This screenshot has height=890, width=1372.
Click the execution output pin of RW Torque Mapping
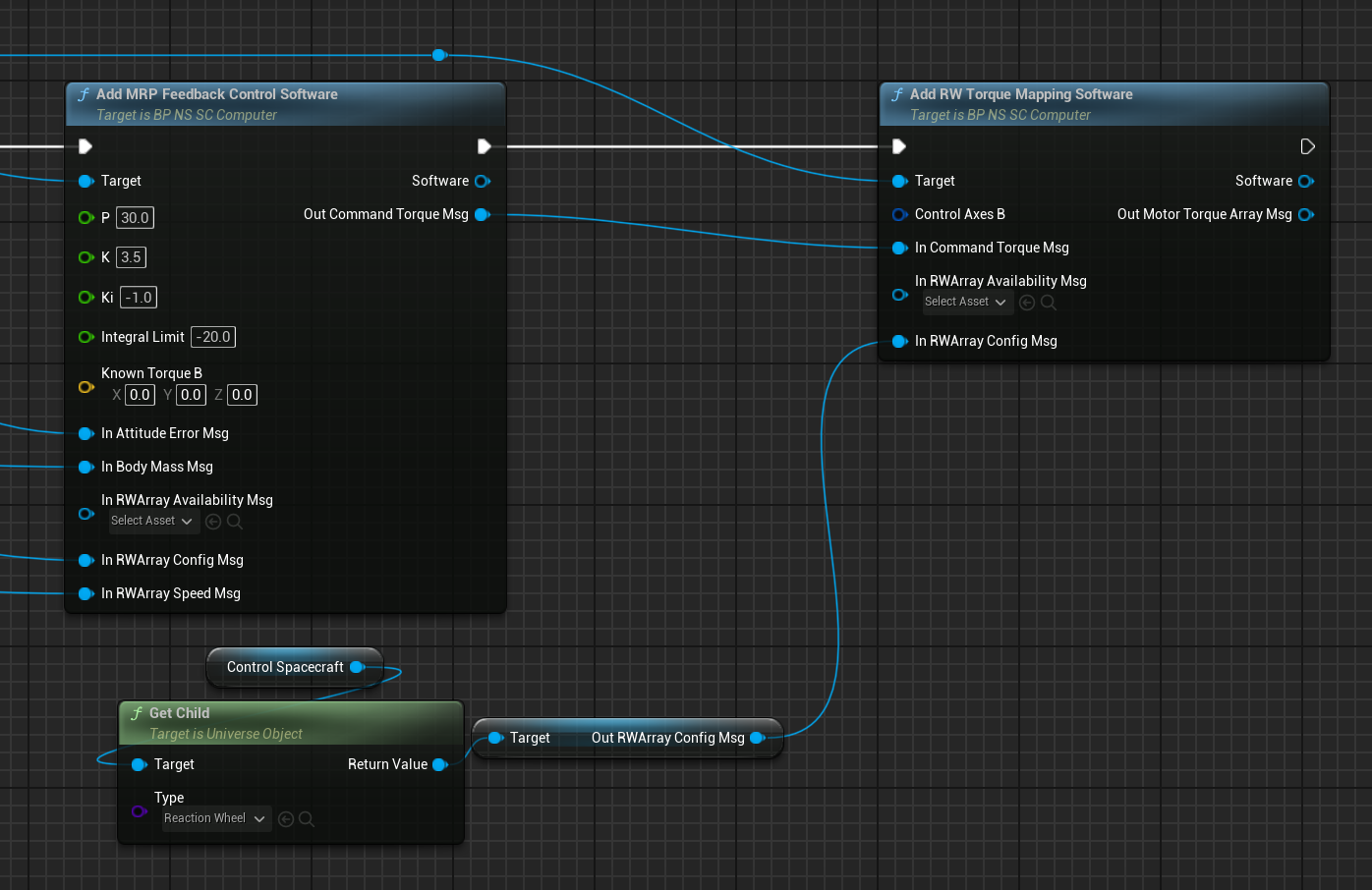[x=1307, y=146]
